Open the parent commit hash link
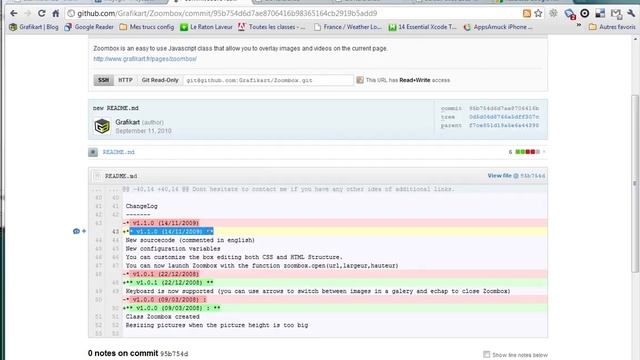Screen dimensions: 640x360 (504, 125)
